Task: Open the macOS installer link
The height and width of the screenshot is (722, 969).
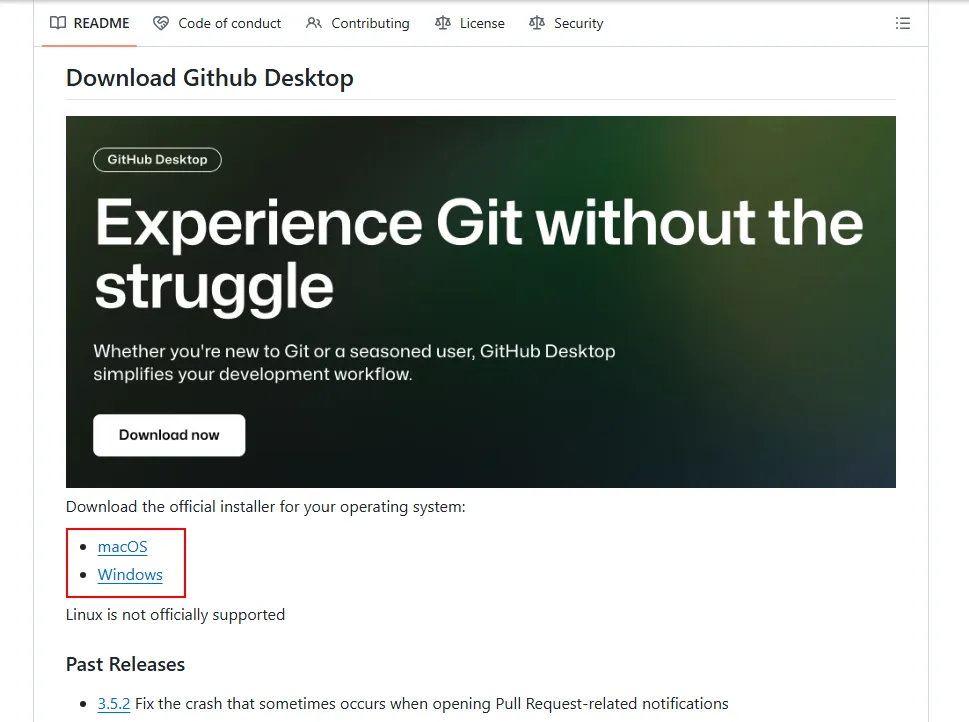Action: point(122,546)
